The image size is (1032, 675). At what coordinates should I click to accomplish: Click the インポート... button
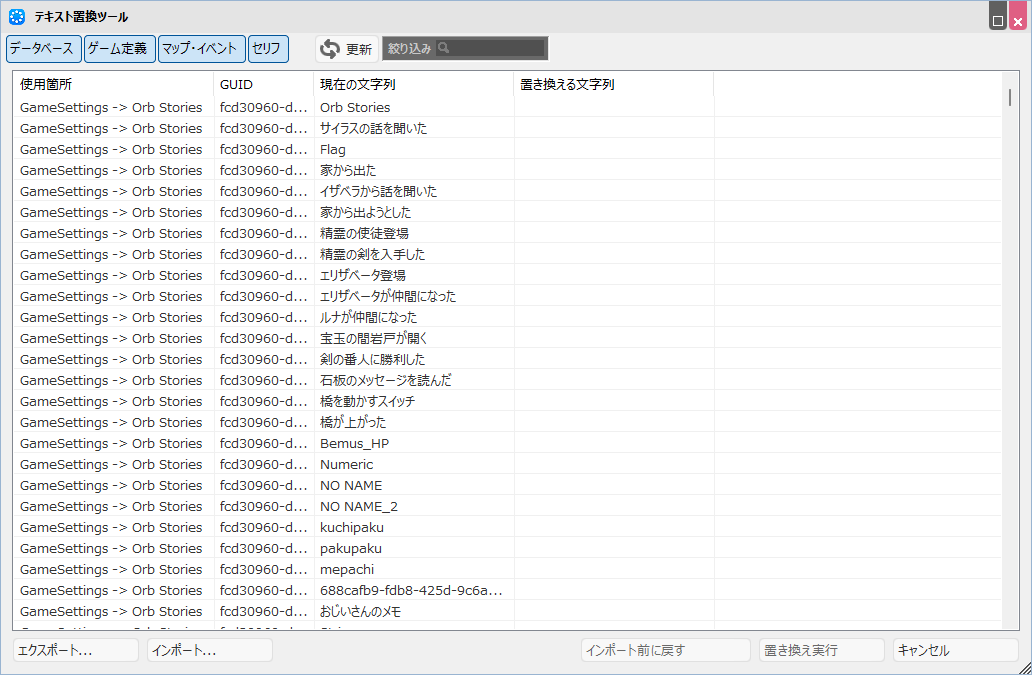pyautogui.click(x=208, y=649)
